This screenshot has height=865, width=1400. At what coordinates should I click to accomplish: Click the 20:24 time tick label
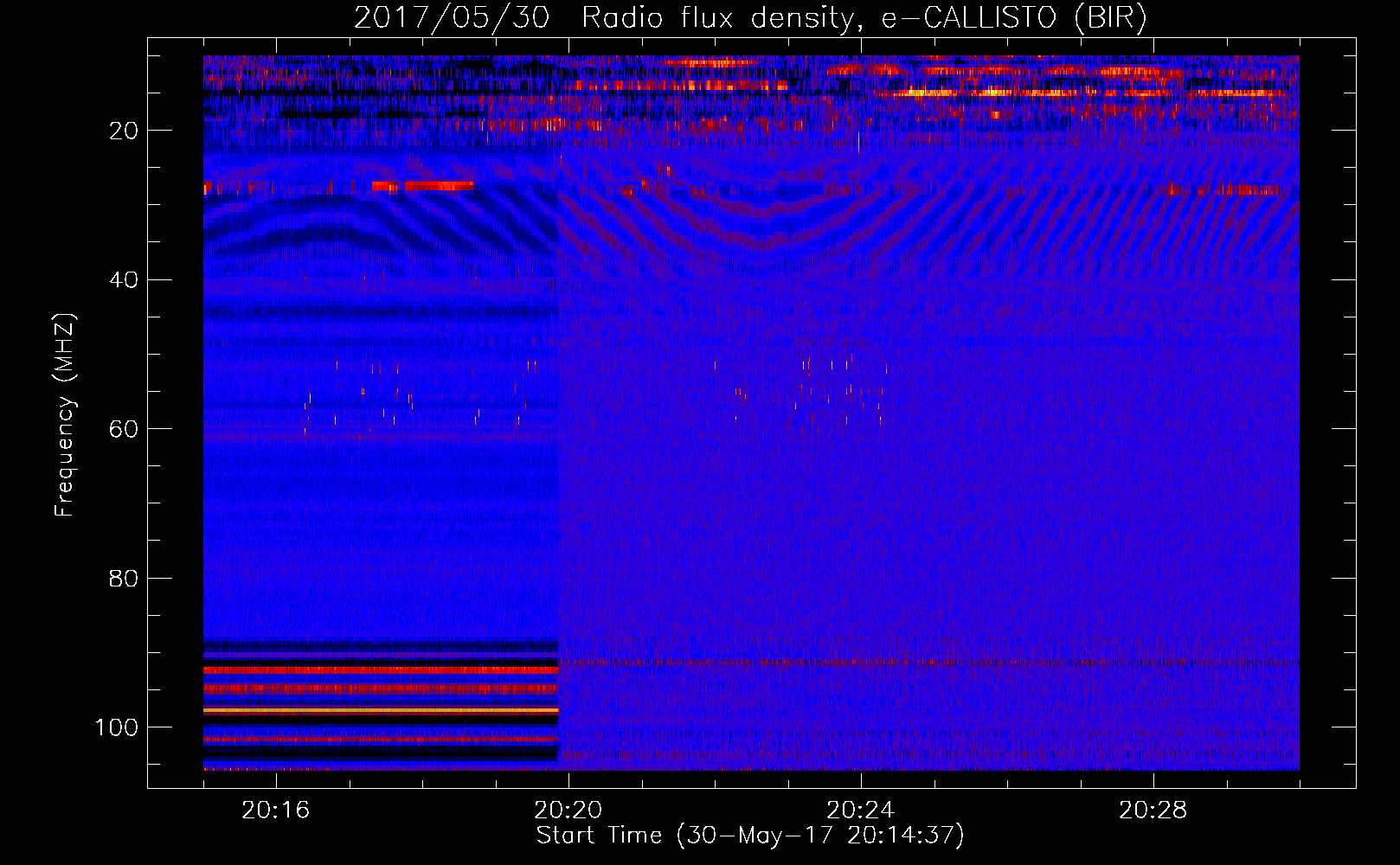click(x=861, y=811)
